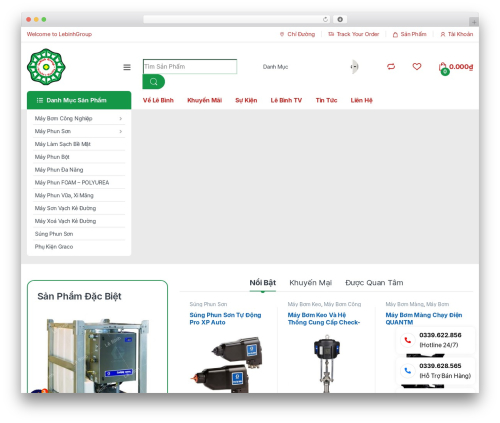Open the Về Lê Bình menu
The height and width of the screenshot is (423, 500).
[x=158, y=100]
